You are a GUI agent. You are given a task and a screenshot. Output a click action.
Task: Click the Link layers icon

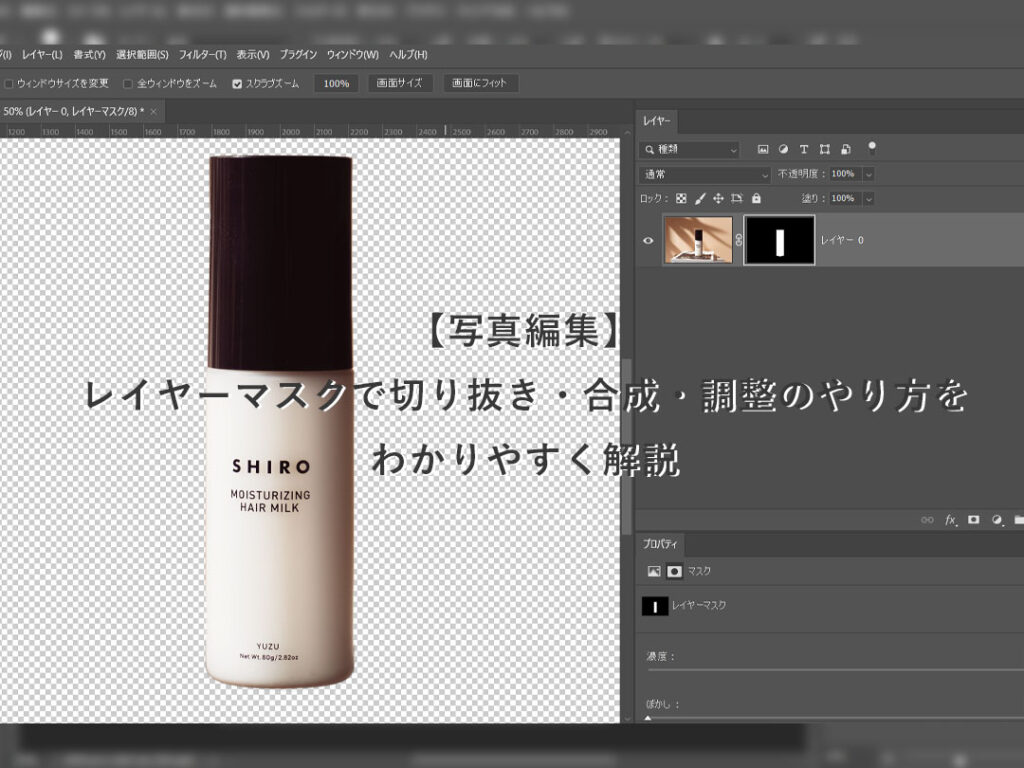(x=929, y=520)
